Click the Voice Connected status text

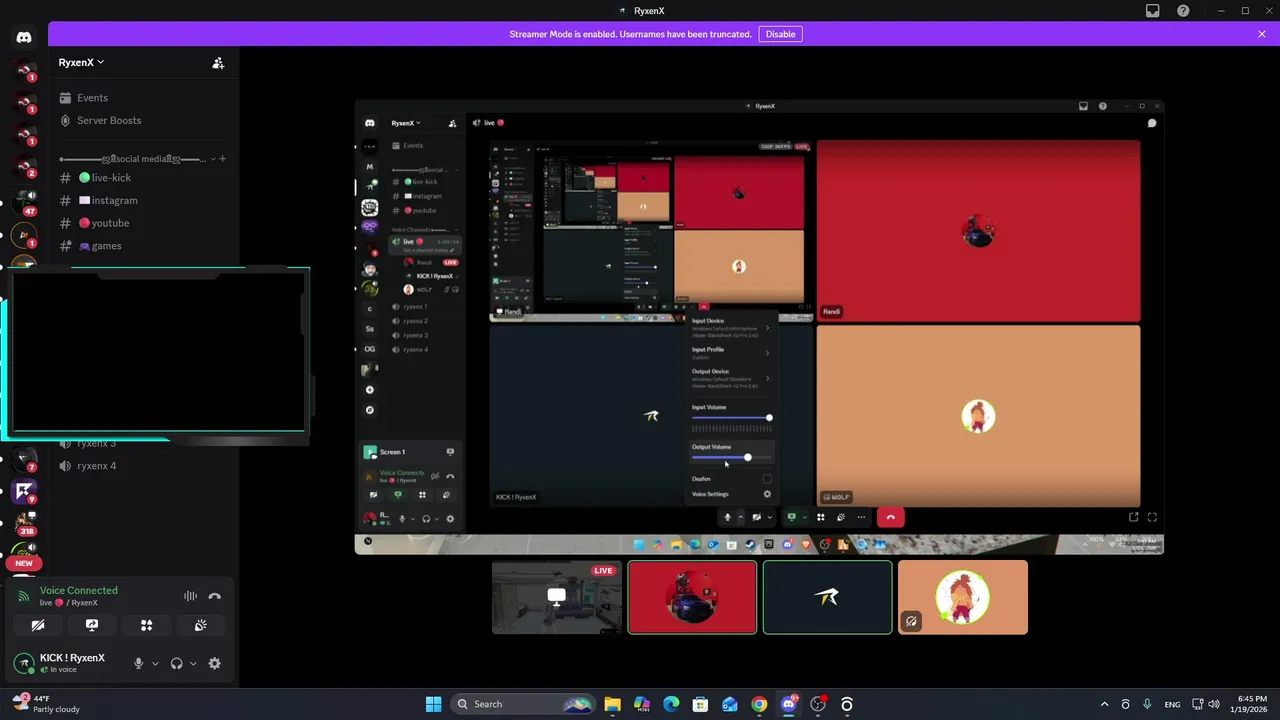(78, 591)
